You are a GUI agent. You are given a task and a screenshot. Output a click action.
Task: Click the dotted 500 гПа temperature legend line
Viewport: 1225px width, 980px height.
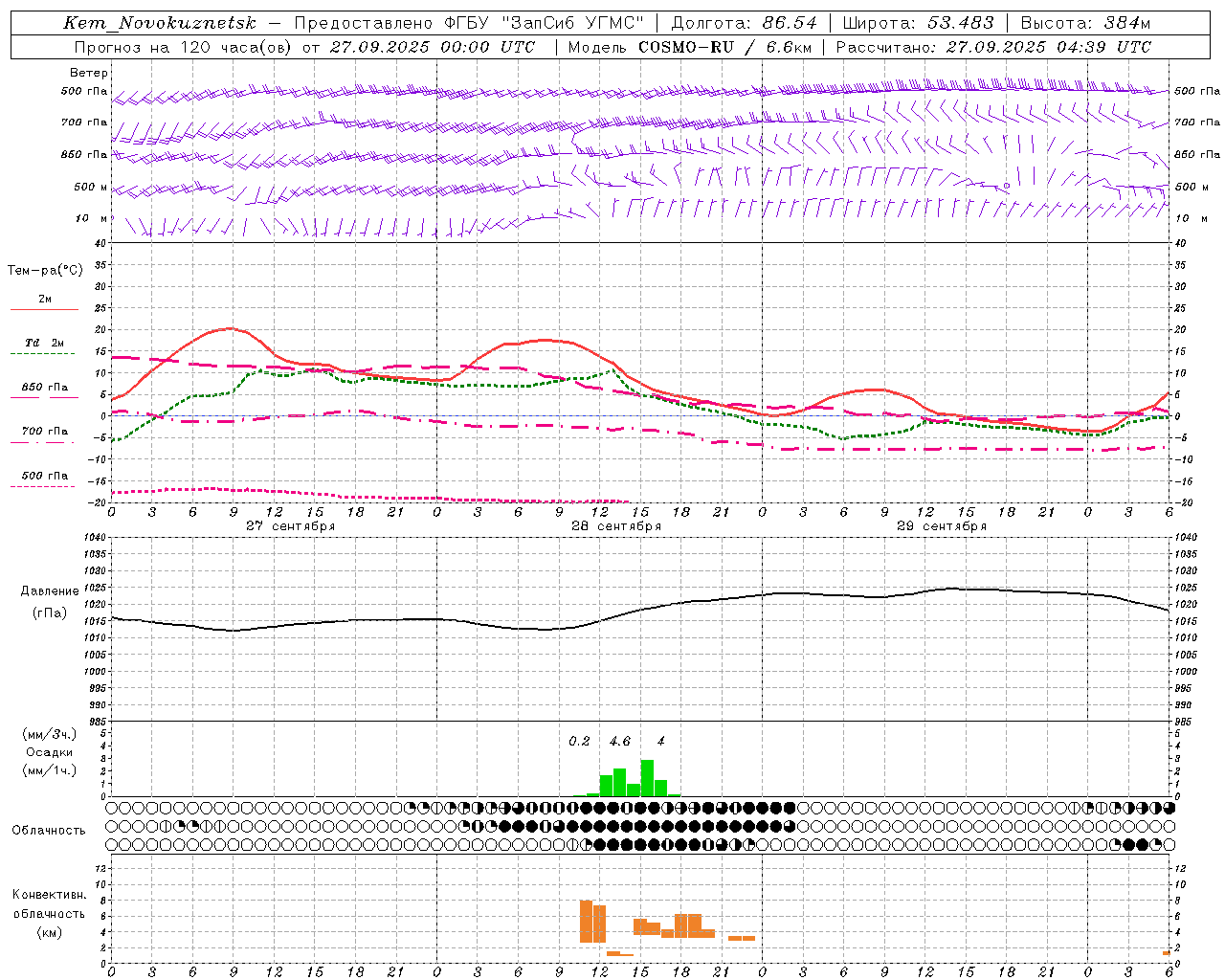[x=42, y=486]
